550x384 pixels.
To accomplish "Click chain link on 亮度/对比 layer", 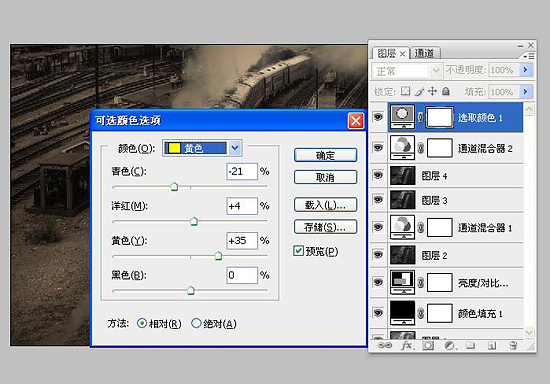I will pos(421,283).
